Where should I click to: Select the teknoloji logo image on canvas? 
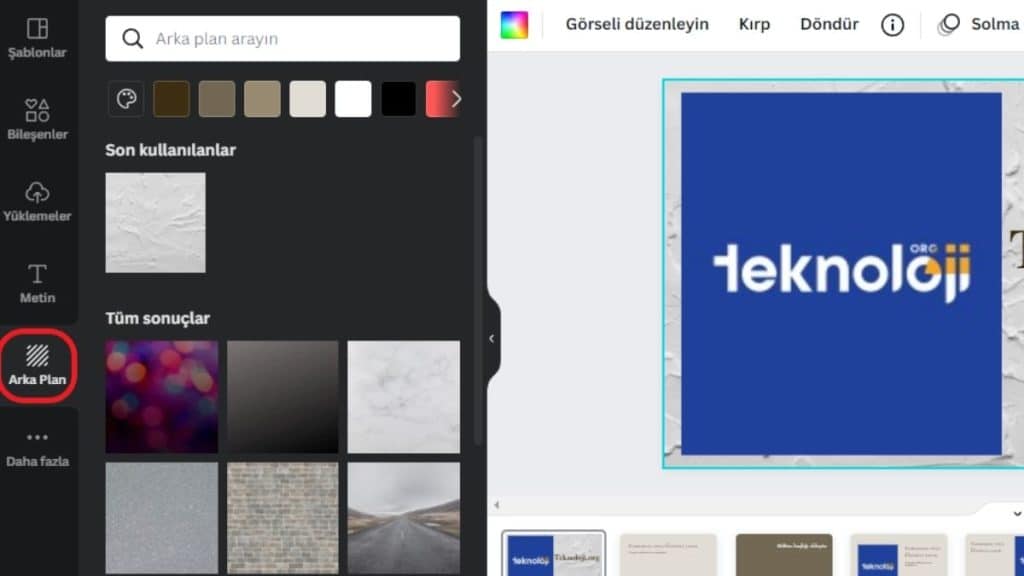[x=841, y=274]
